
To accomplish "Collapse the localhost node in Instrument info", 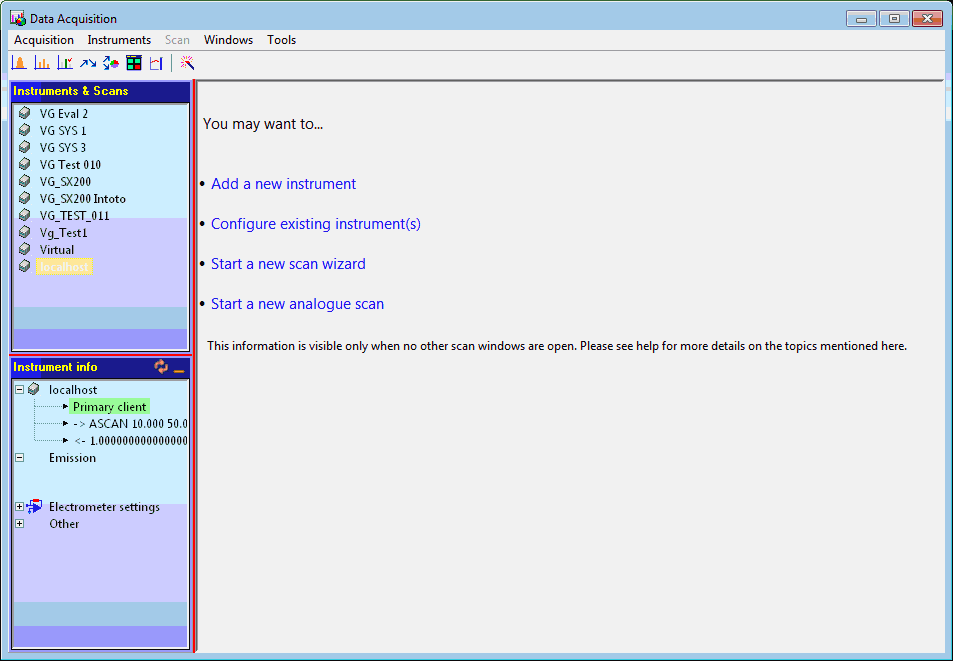I will point(20,390).
